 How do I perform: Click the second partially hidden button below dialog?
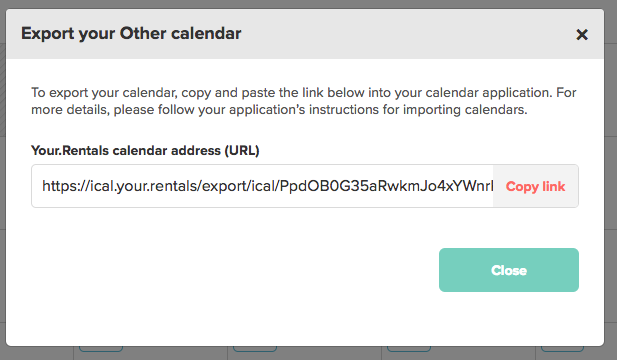(255, 349)
